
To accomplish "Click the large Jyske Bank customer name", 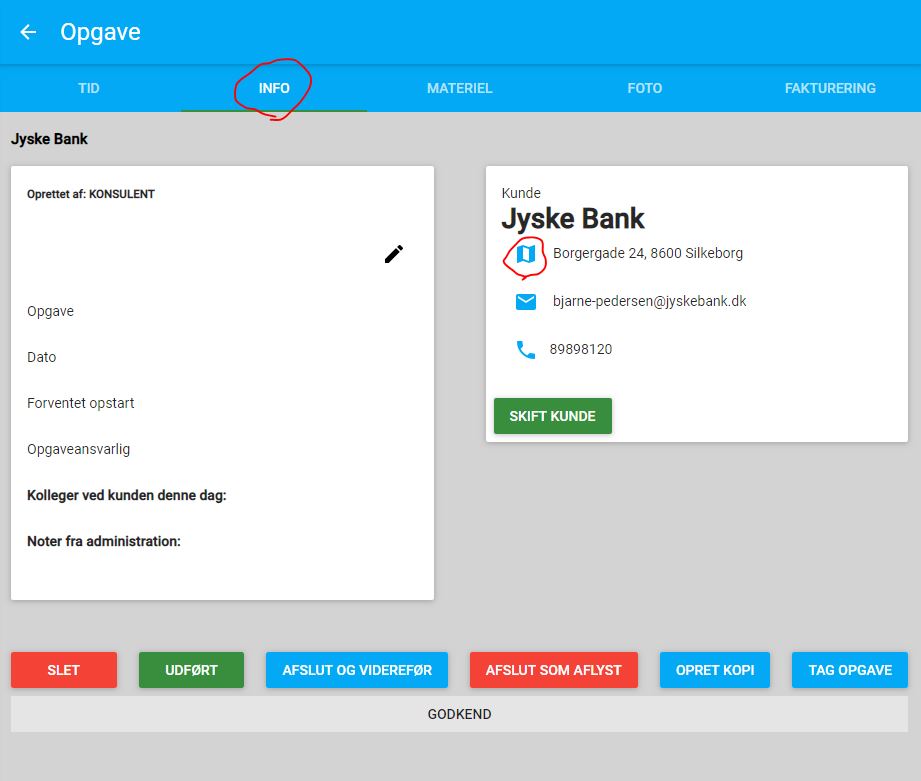I will (573, 218).
